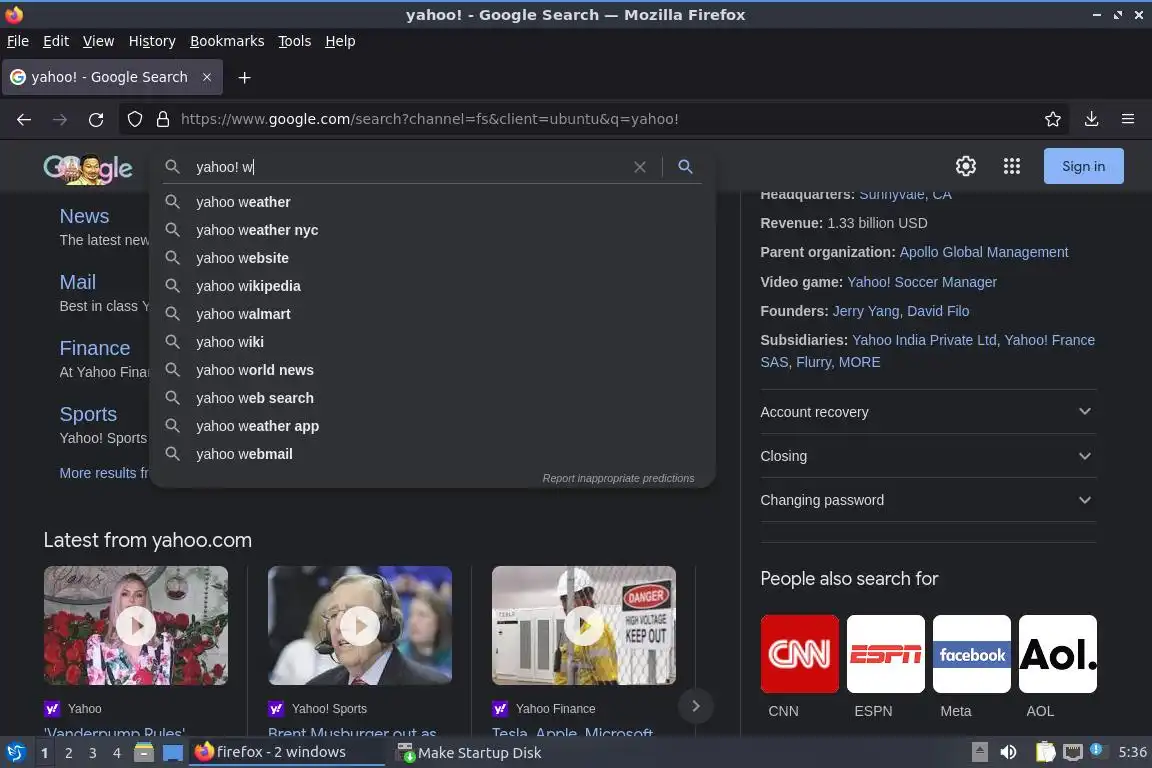Choose the 'yahoo webmail' suggestion
1152x768 pixels.
(x=432, y=453)
